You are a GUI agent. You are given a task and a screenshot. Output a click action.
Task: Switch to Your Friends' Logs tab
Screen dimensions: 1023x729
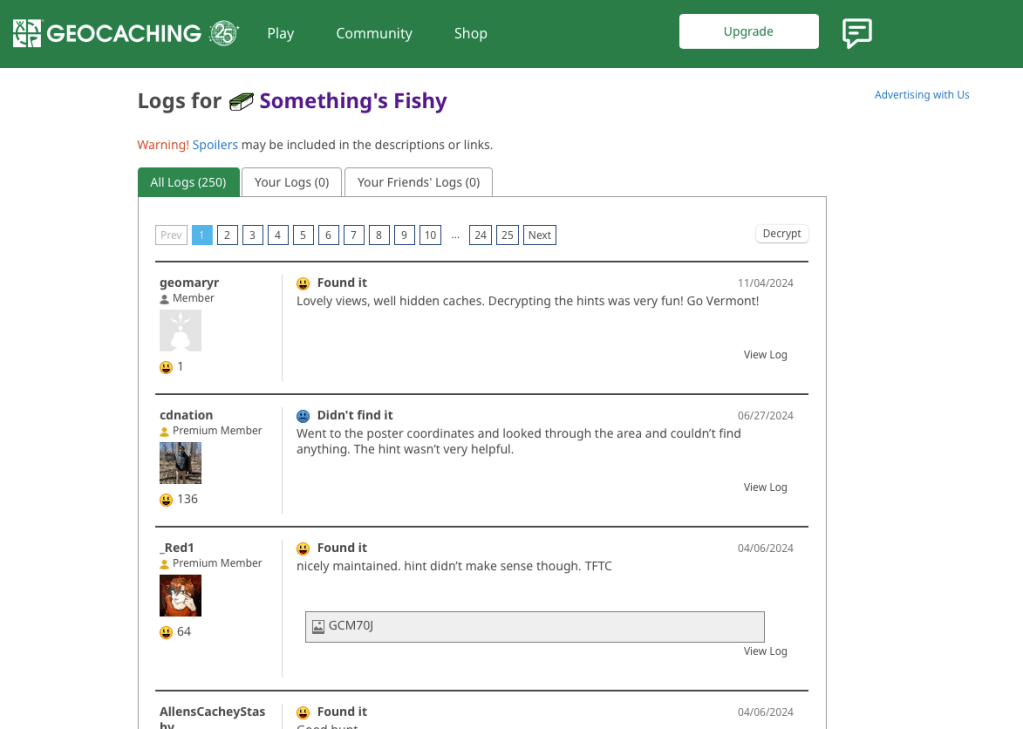click(418, 182)
